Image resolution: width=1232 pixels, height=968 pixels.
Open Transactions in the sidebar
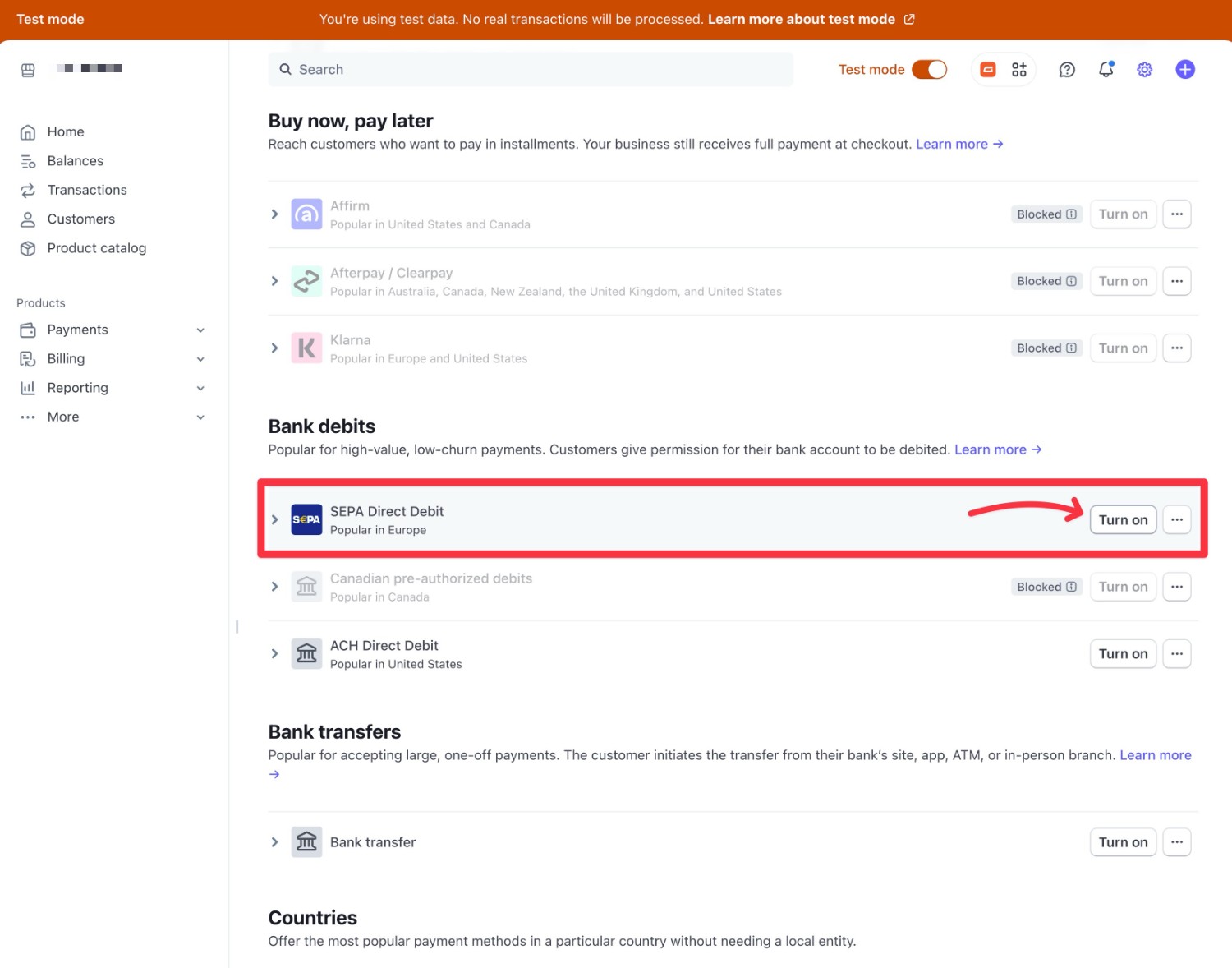[x=87, y=190]
